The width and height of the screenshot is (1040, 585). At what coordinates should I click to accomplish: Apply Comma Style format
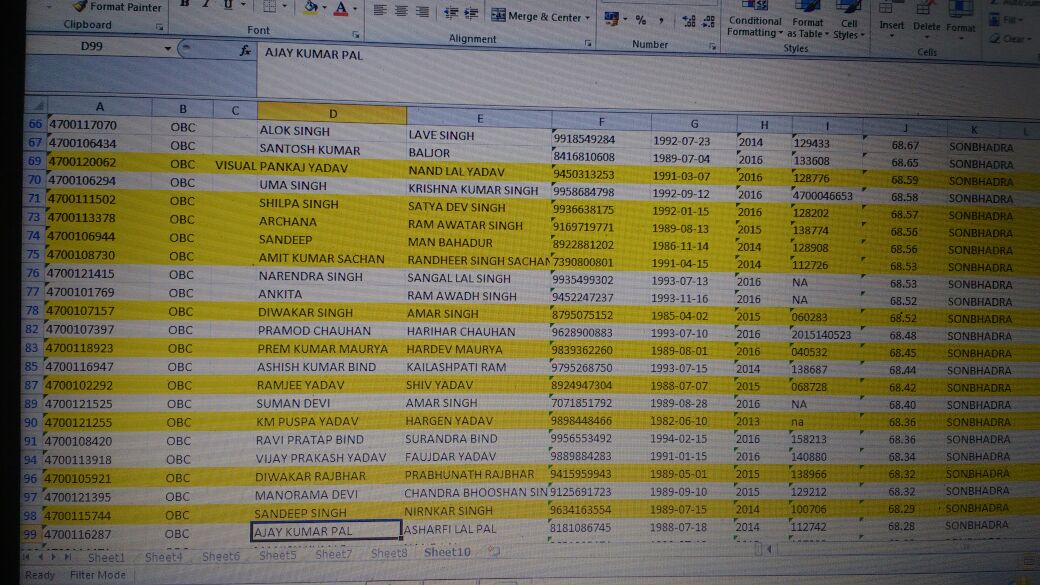pos(661,21)
